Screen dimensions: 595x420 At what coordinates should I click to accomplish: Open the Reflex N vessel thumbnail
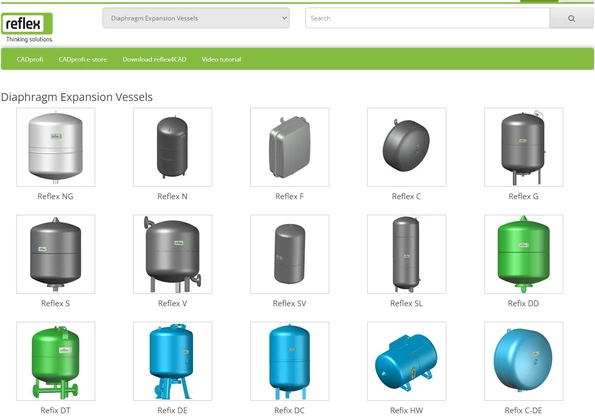pyautogui.click(x=173, y=147)
